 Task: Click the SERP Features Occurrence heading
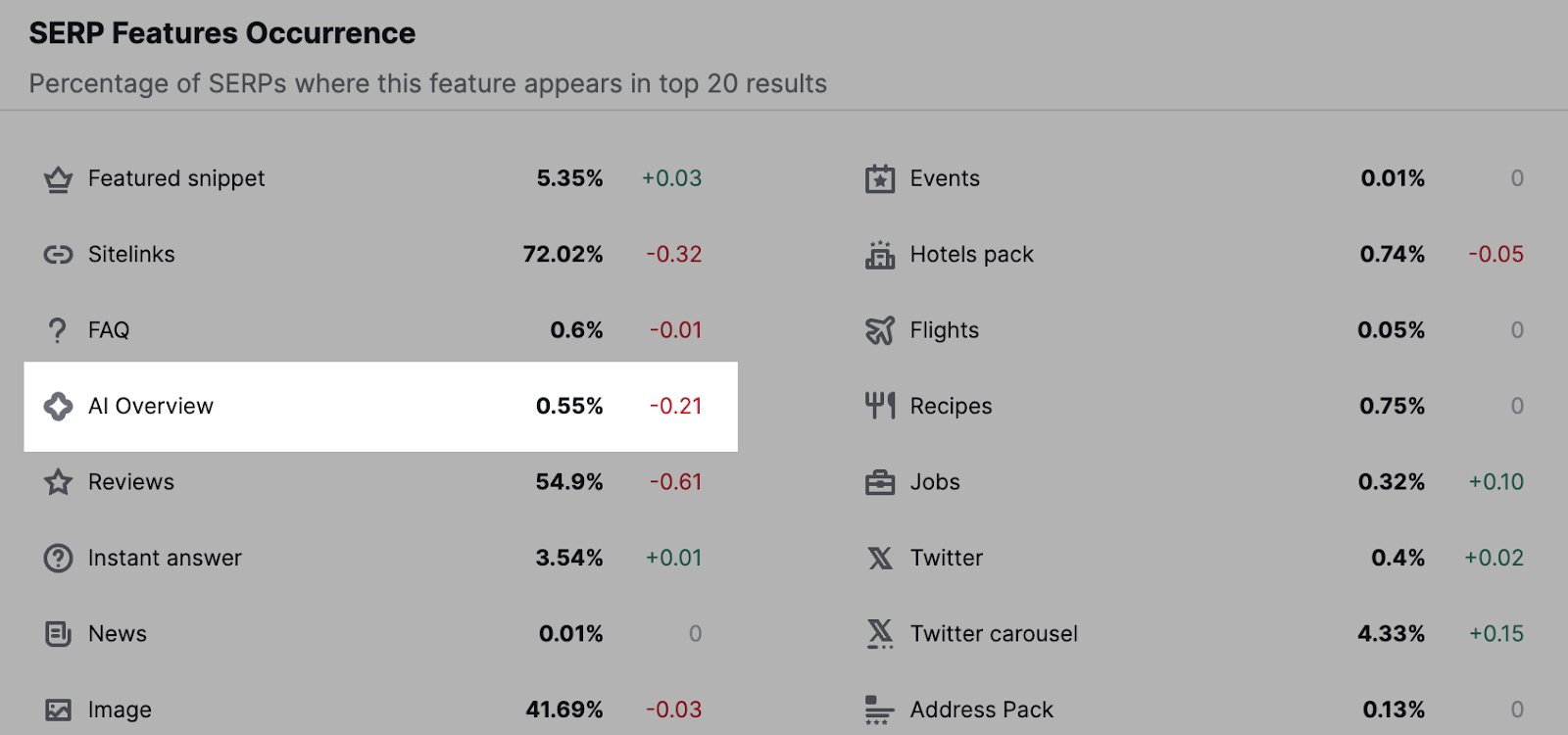click(x=221, y=32)
